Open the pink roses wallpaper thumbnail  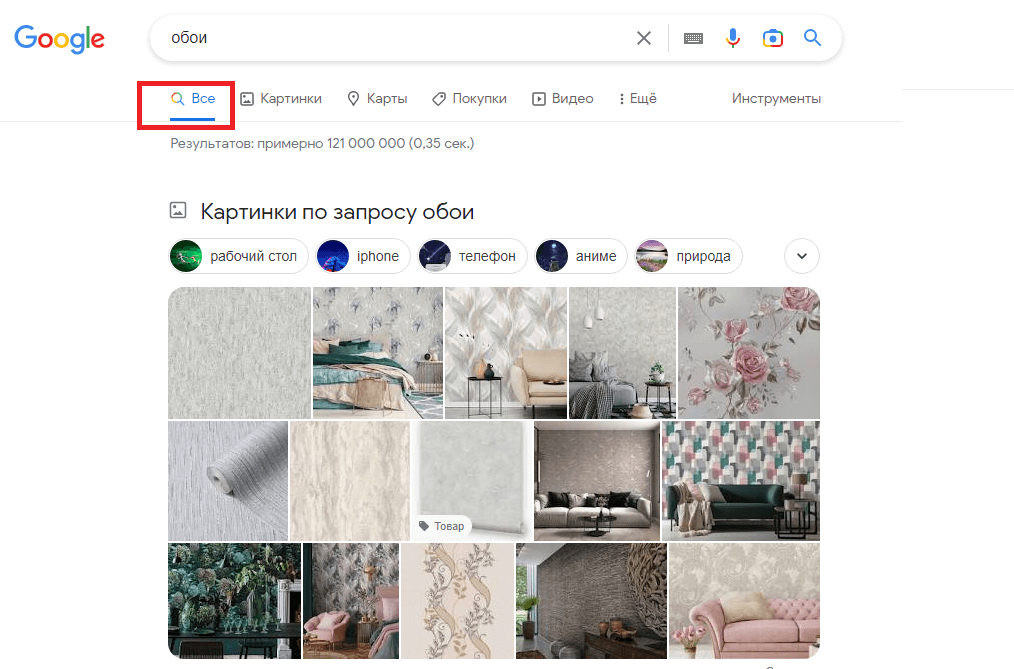click(749, 353)
